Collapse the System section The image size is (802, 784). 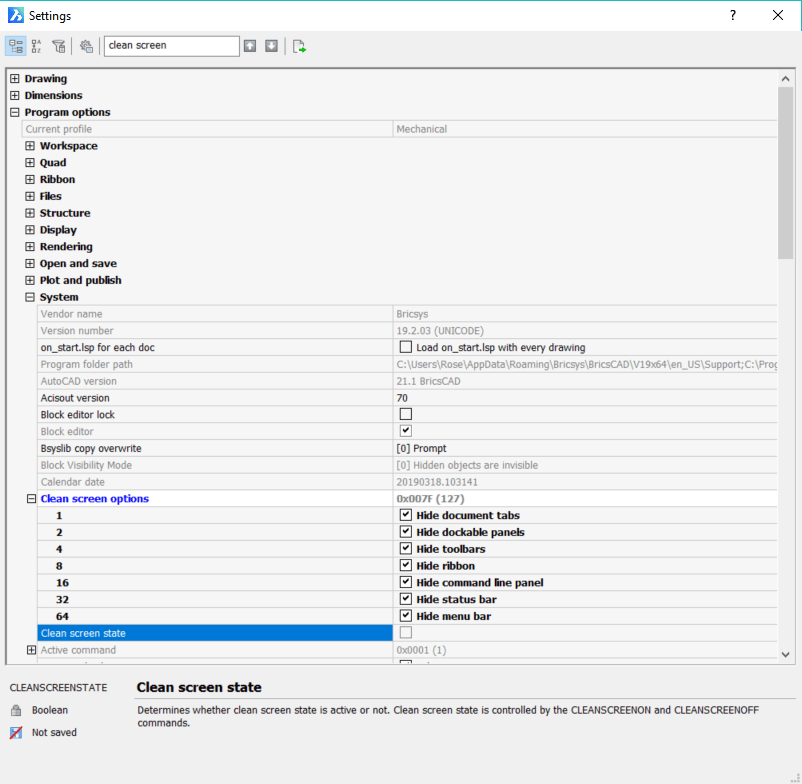pos(30,296)
